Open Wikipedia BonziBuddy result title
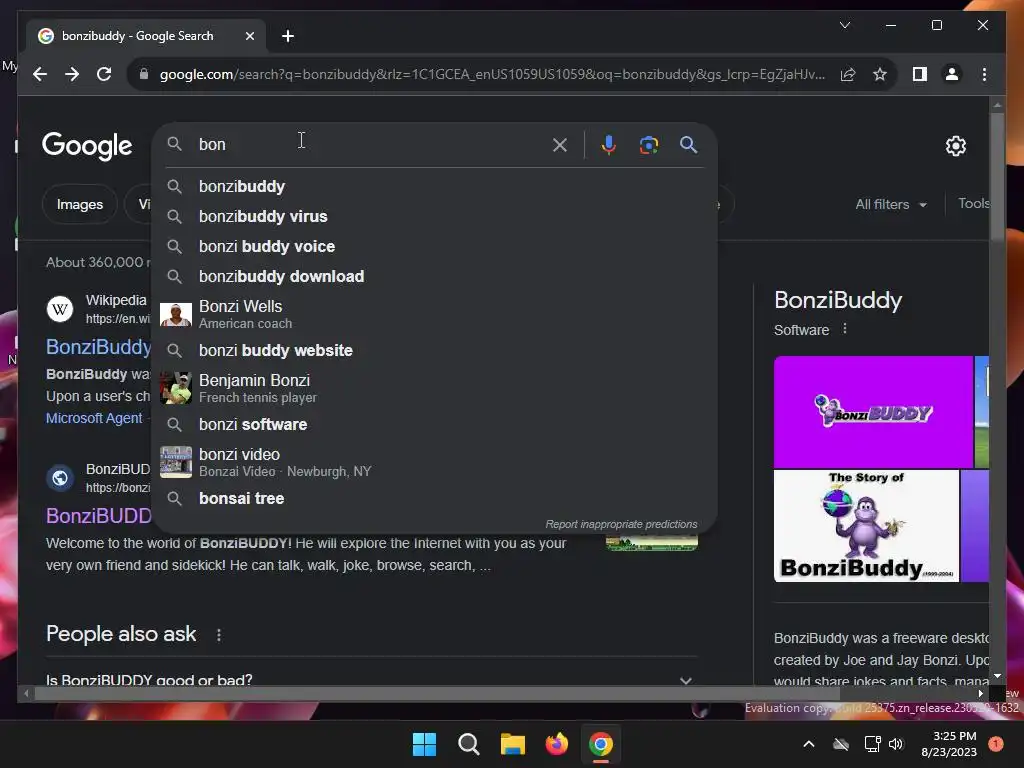Viewport: 1024px width, 768px height. pos(98,347)
